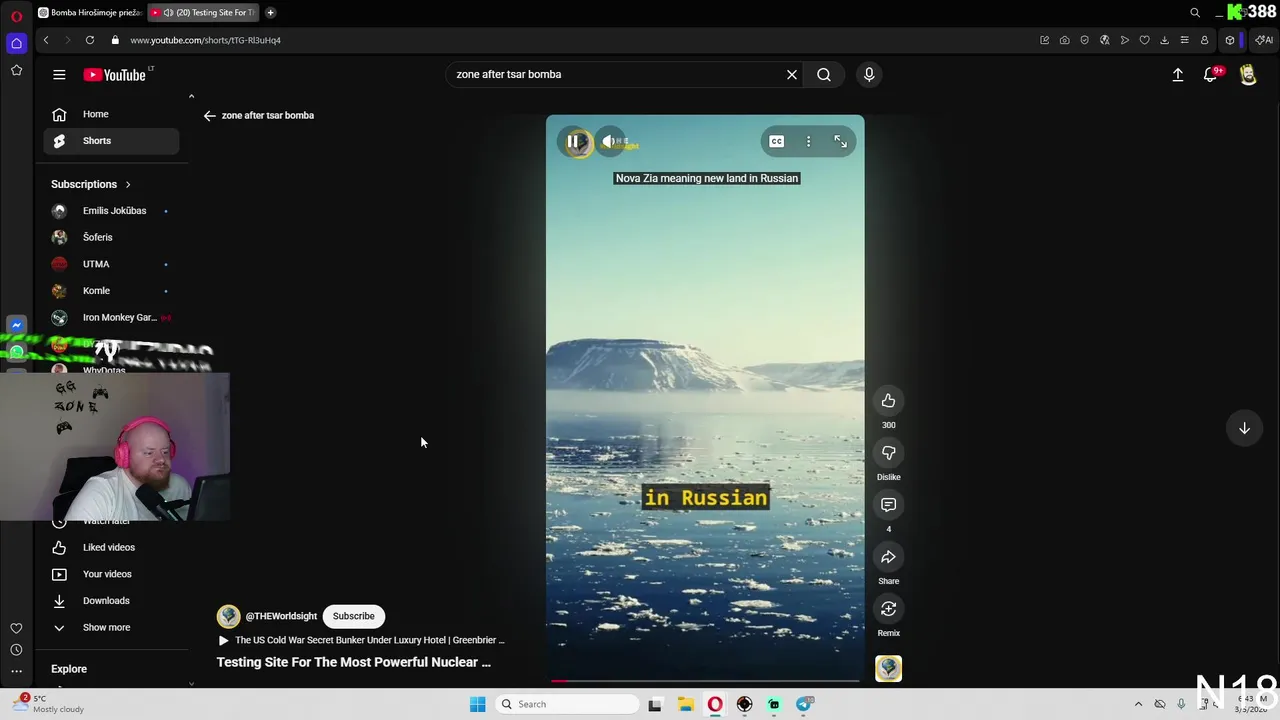
Task: Focus the YouTube search input field
Action: (x=615, y=74)
